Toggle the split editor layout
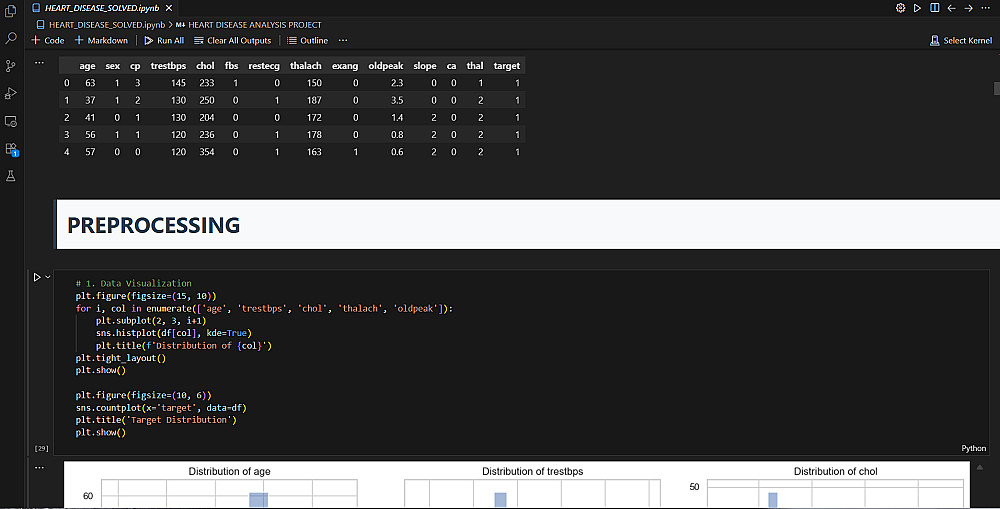The image size is (1000, 509). [934, 8]
